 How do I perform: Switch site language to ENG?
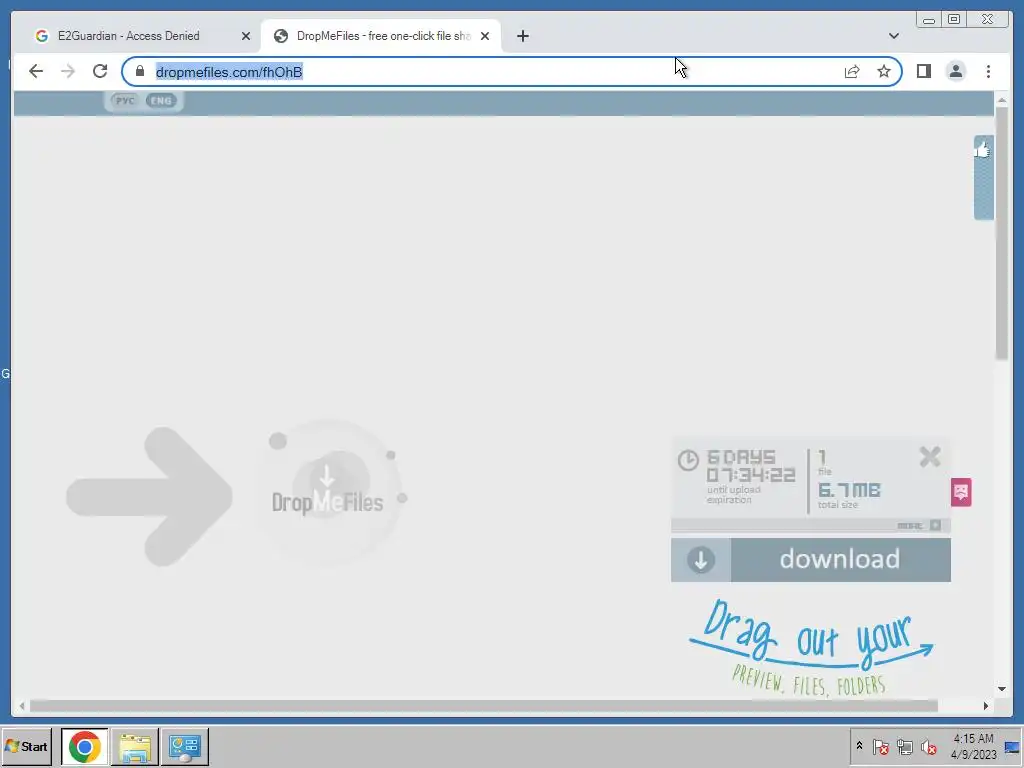point(161,101)
